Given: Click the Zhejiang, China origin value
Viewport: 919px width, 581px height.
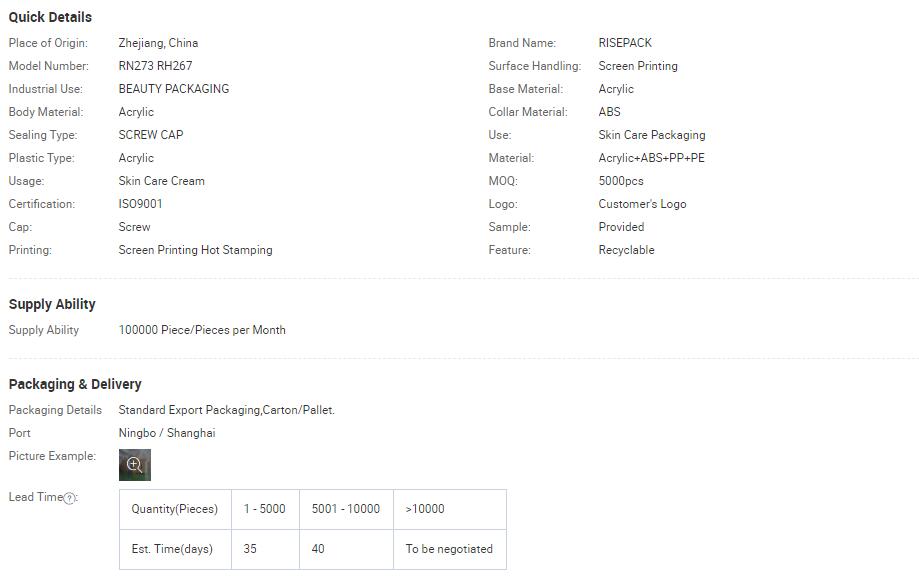Looking at the screenshot, I should click(x=158, y=43).
